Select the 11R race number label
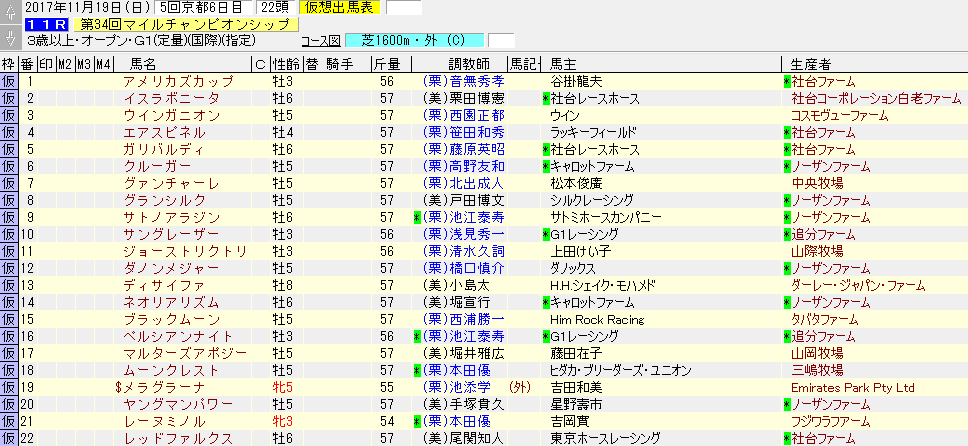The image size is (968, 446). (x=47, y=25)
